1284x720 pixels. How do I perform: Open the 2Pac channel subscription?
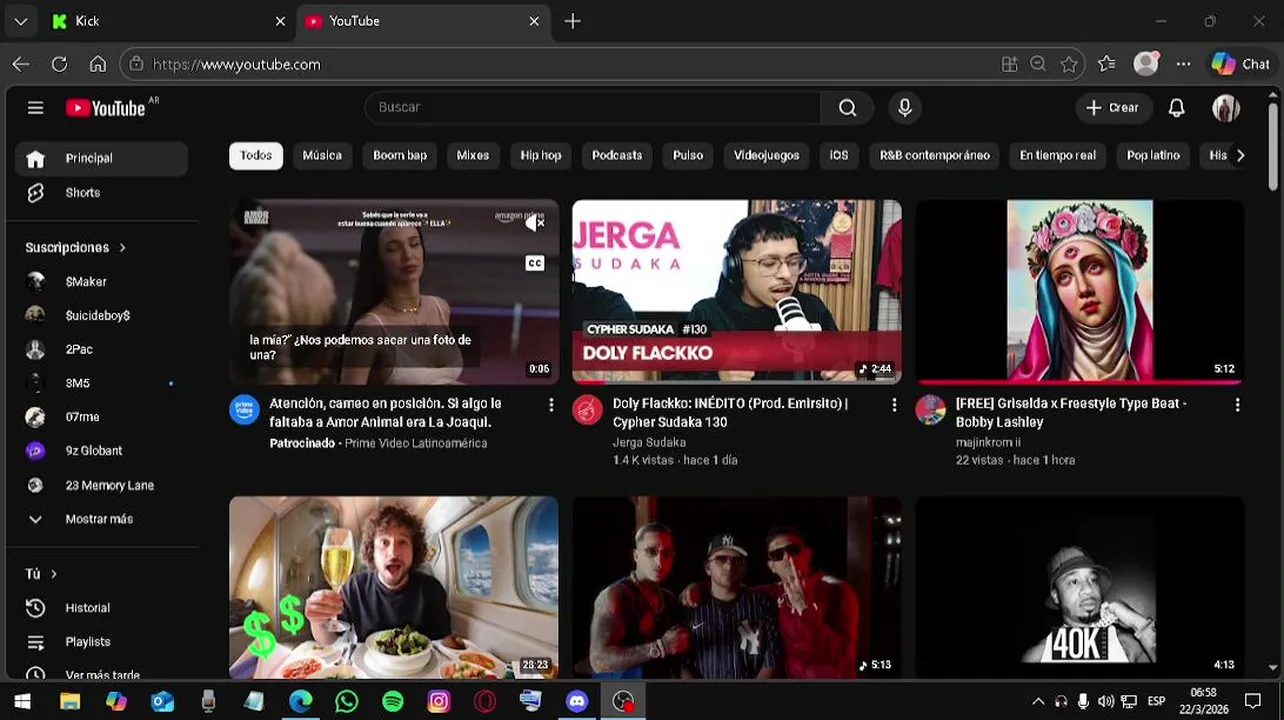pyautogui.click(x=101, y=349)
